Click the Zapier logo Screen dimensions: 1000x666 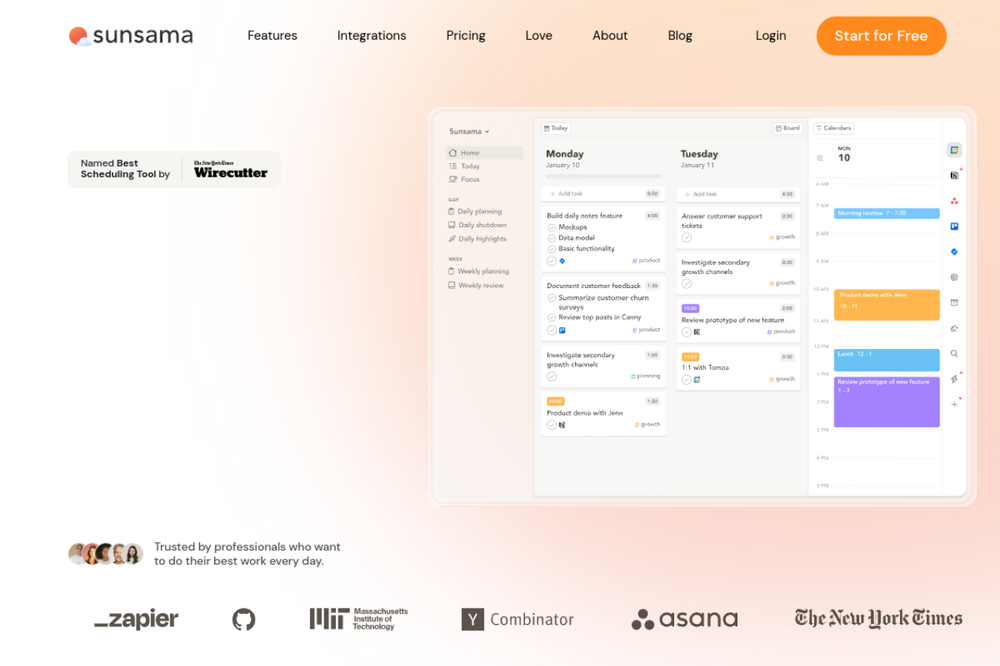[136, 619]
